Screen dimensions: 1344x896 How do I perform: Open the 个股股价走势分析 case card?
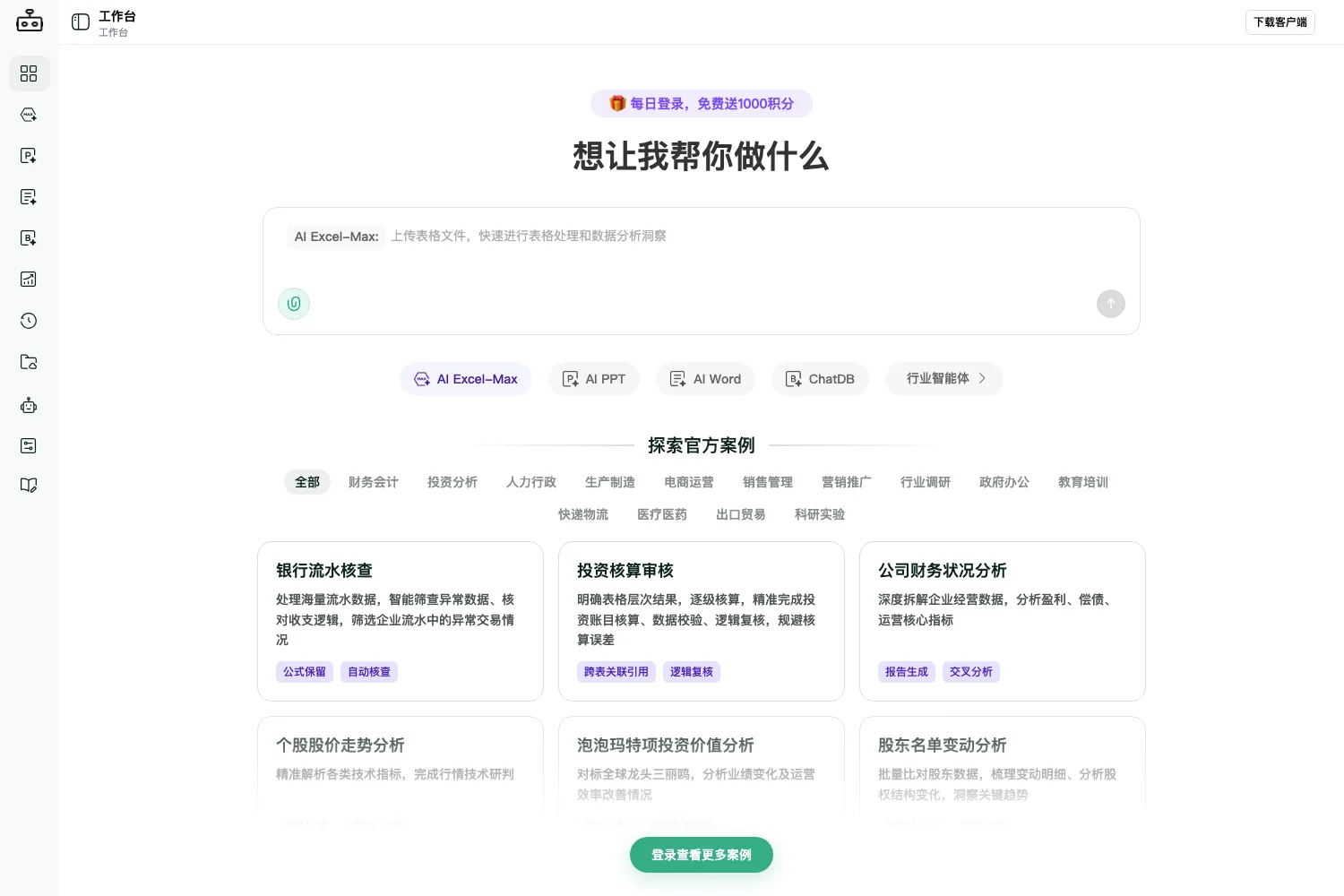click(401, 771)
